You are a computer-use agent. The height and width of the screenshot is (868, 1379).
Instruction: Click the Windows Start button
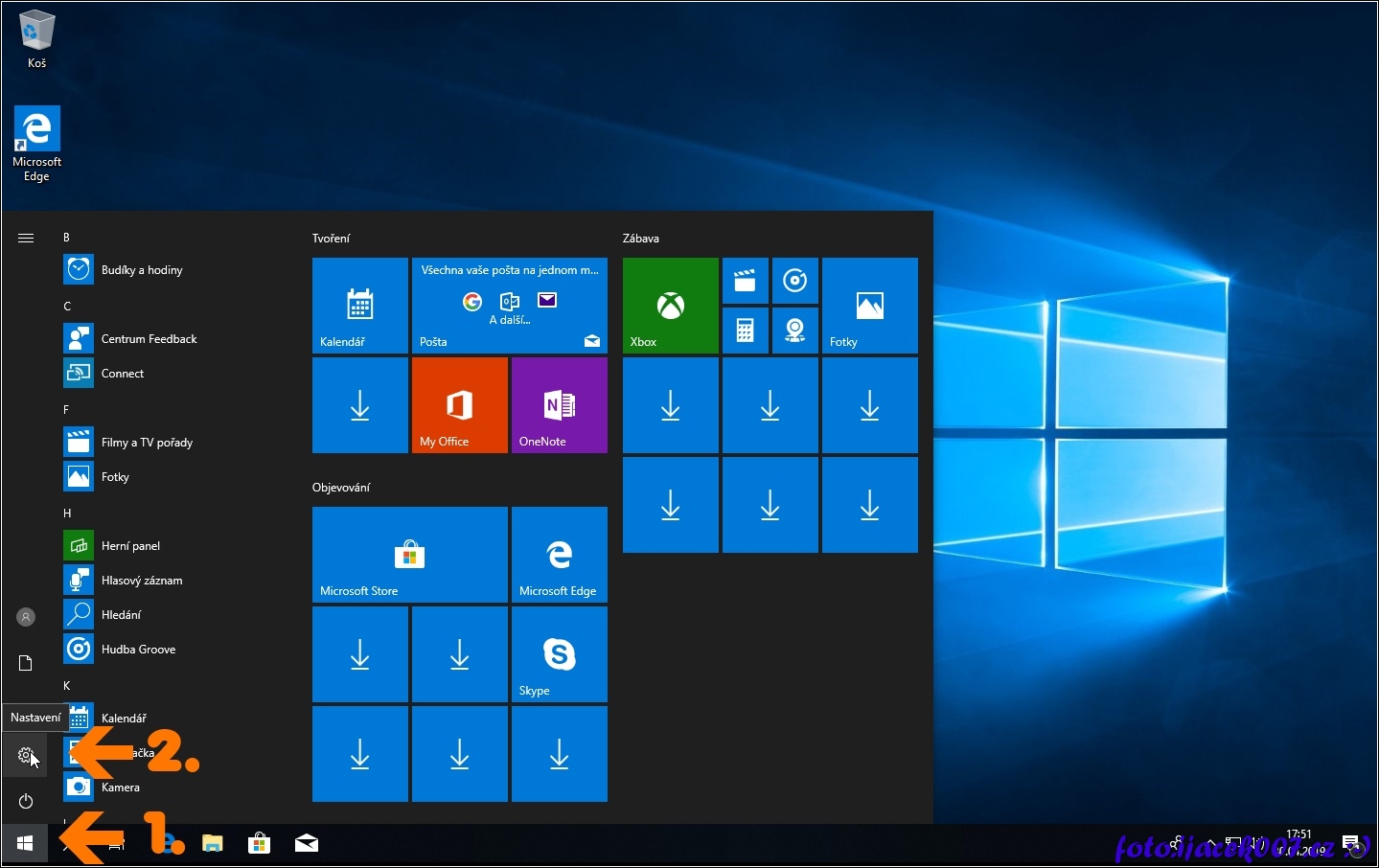click(25, 843)
